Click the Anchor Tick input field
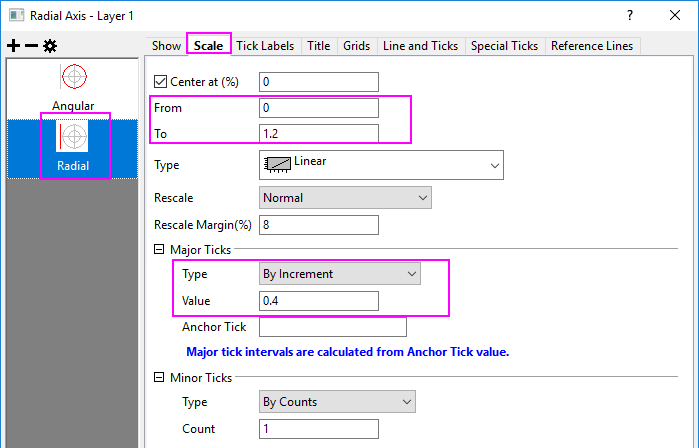Screen dimensions: 699x448 point(332,327)
